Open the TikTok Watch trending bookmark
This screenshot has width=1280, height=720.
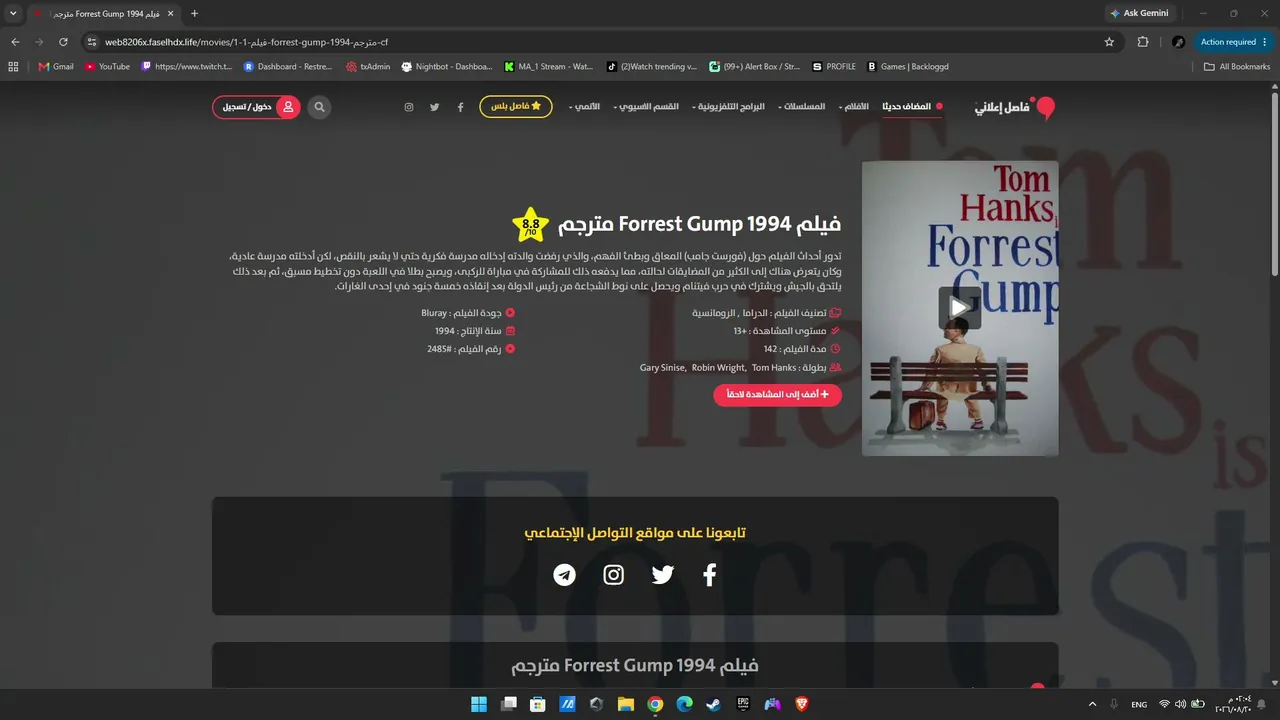(x=652, y=67)
